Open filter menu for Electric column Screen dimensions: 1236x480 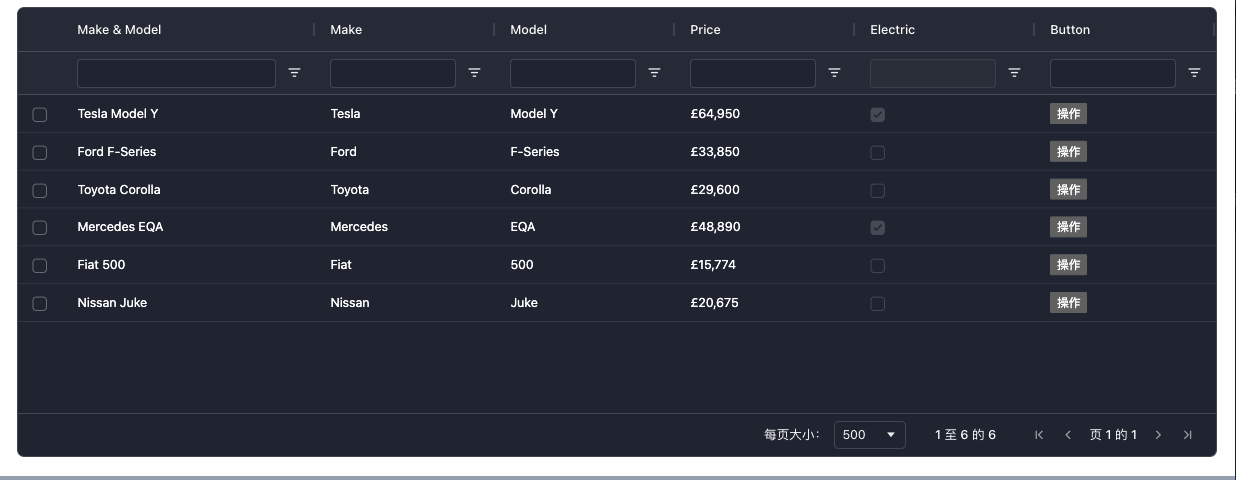1014,73
